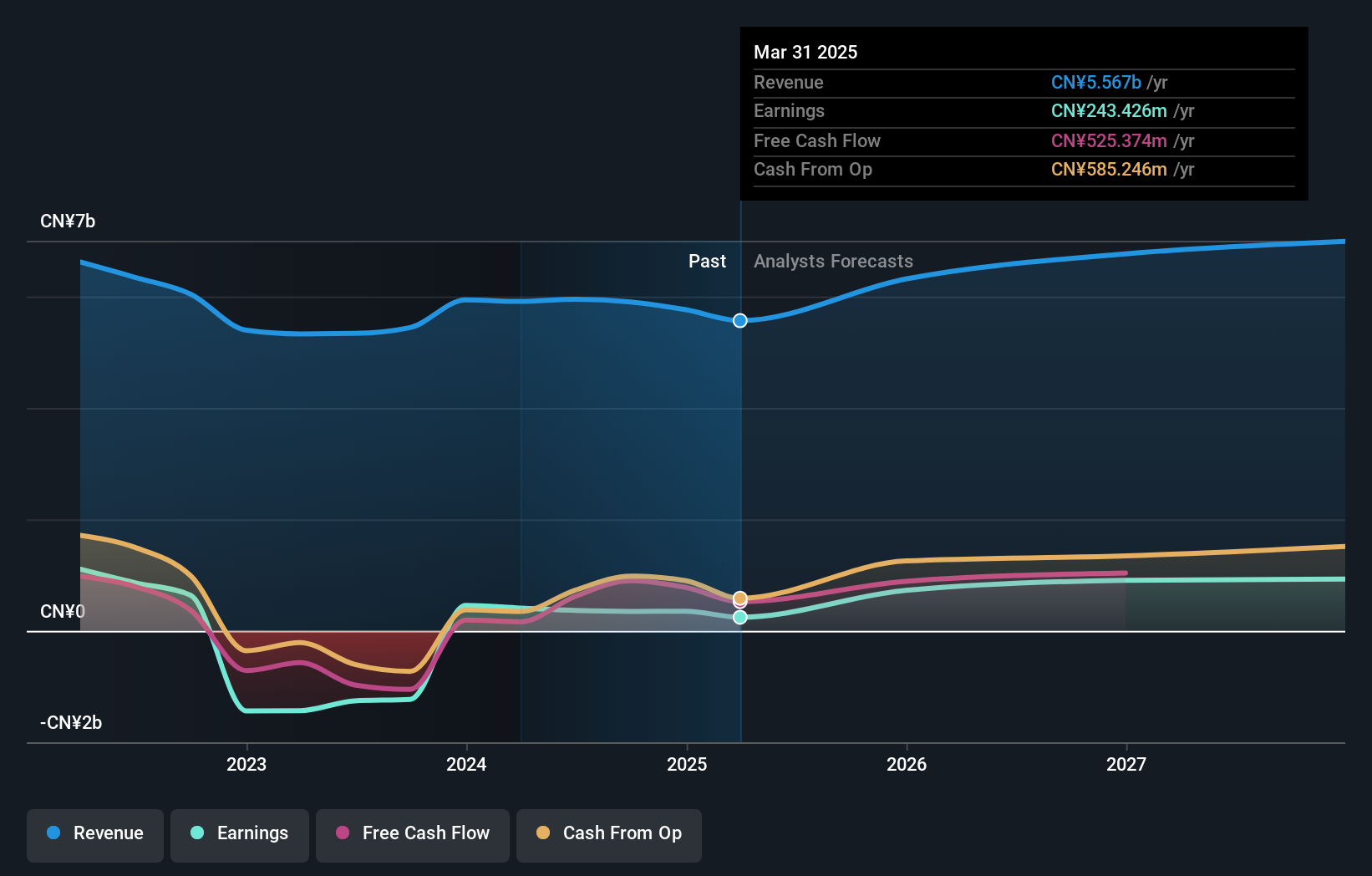Screen dimensions: 1372x876
Task: Click the CN¥5.567b revenue value
Action: [1095, 83]
